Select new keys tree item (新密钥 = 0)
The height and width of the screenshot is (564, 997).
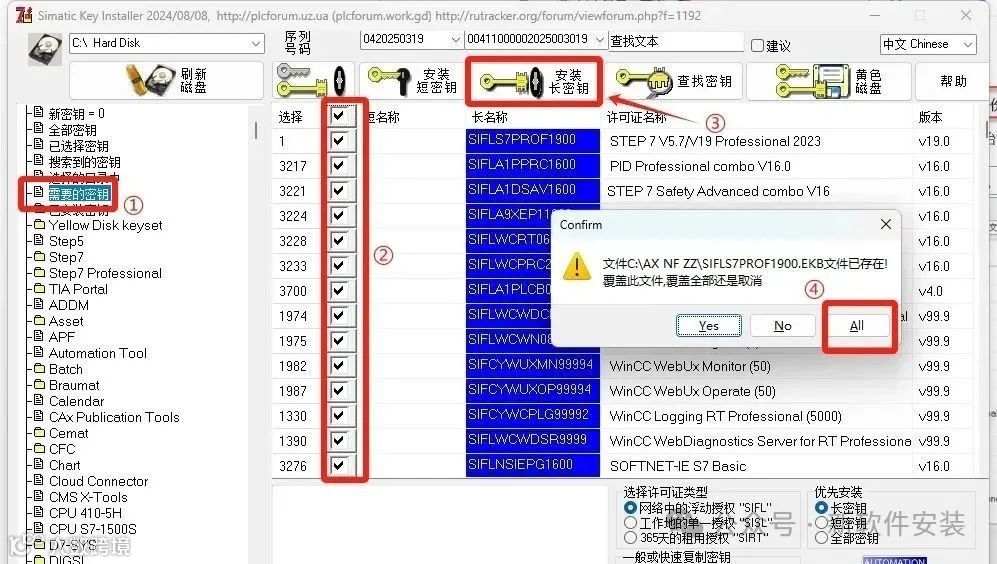(x=76, y=114)
